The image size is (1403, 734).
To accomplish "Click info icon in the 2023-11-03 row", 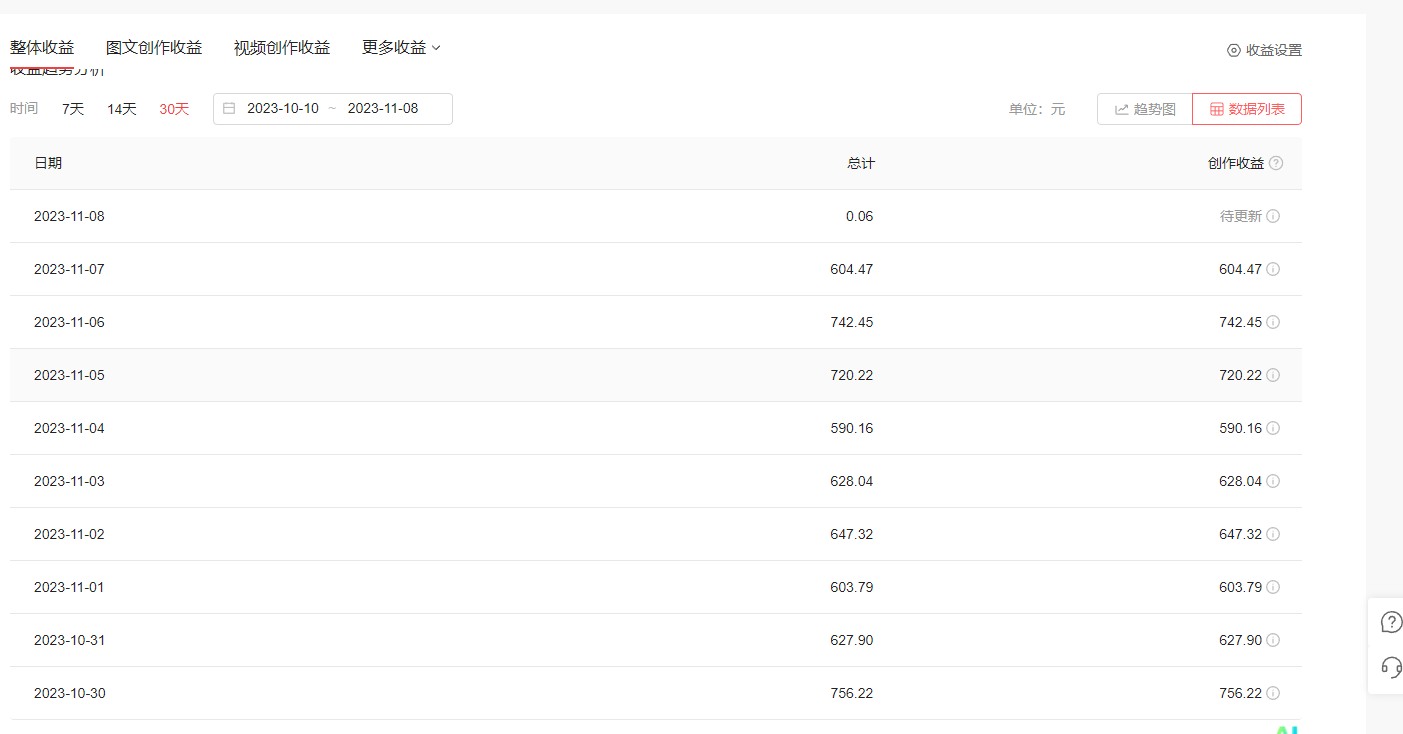I will (x=1273, y=481).
